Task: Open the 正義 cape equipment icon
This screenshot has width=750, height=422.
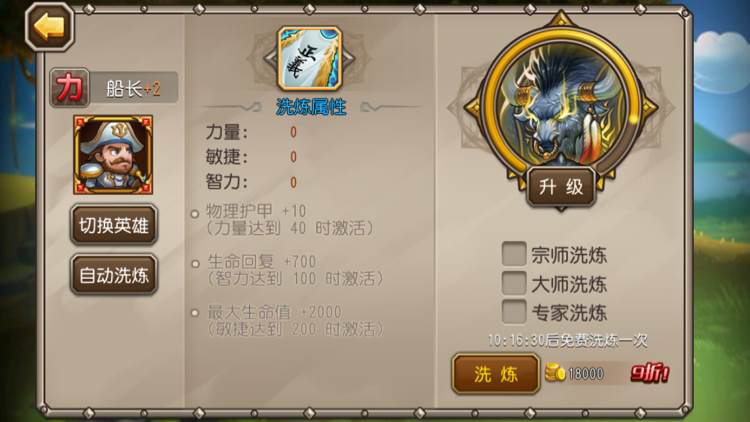Action: pos(310,58)
